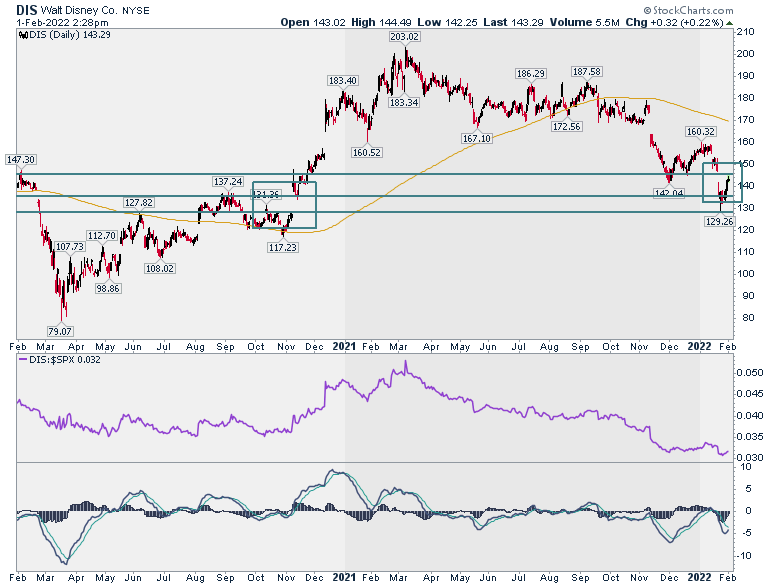Click the 1-Feb-2022 2:28pm timestamp
780x586 pixels.
(x=62, y=23)
